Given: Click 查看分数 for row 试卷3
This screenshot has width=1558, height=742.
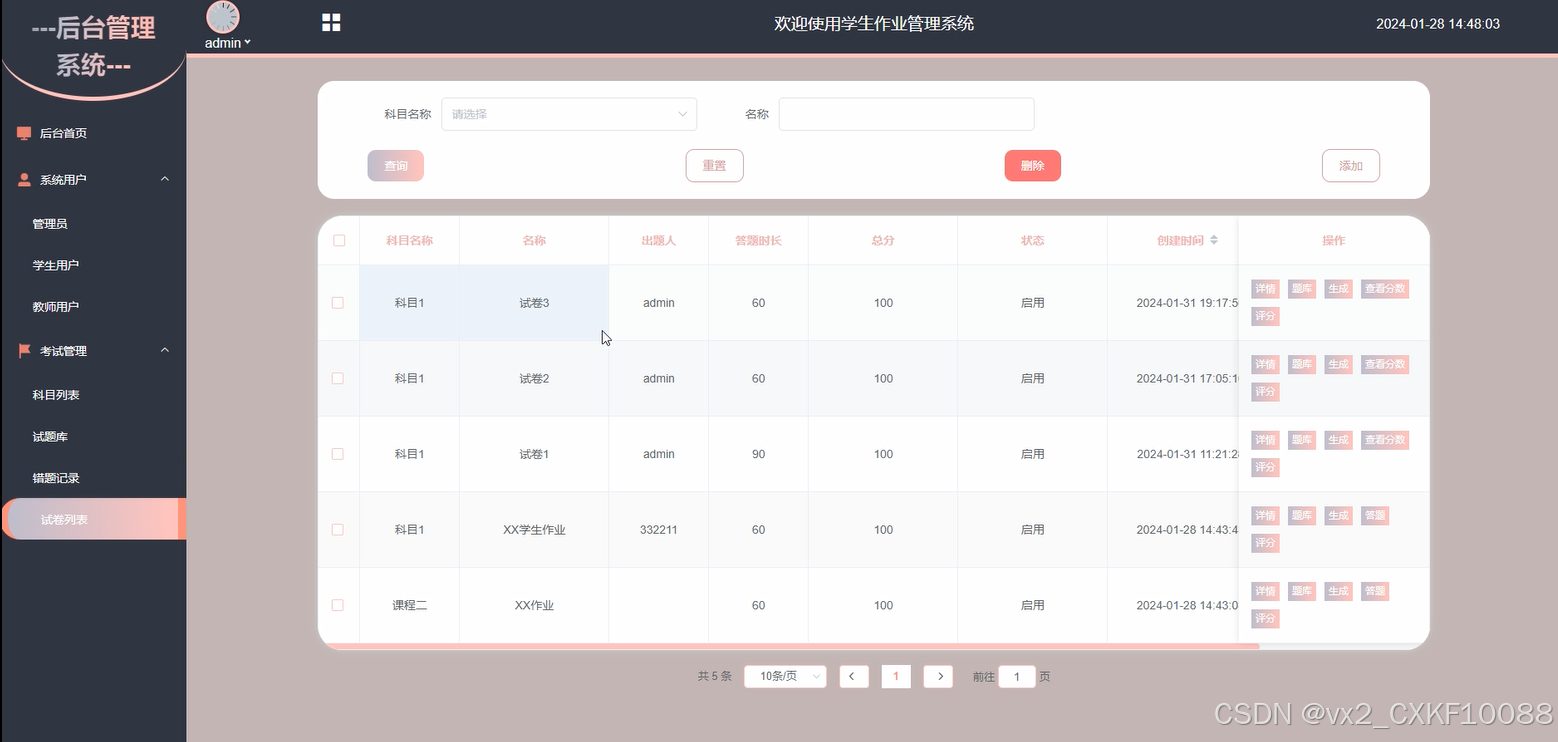Looking at the screenshot, I should tap(1385, 289).
